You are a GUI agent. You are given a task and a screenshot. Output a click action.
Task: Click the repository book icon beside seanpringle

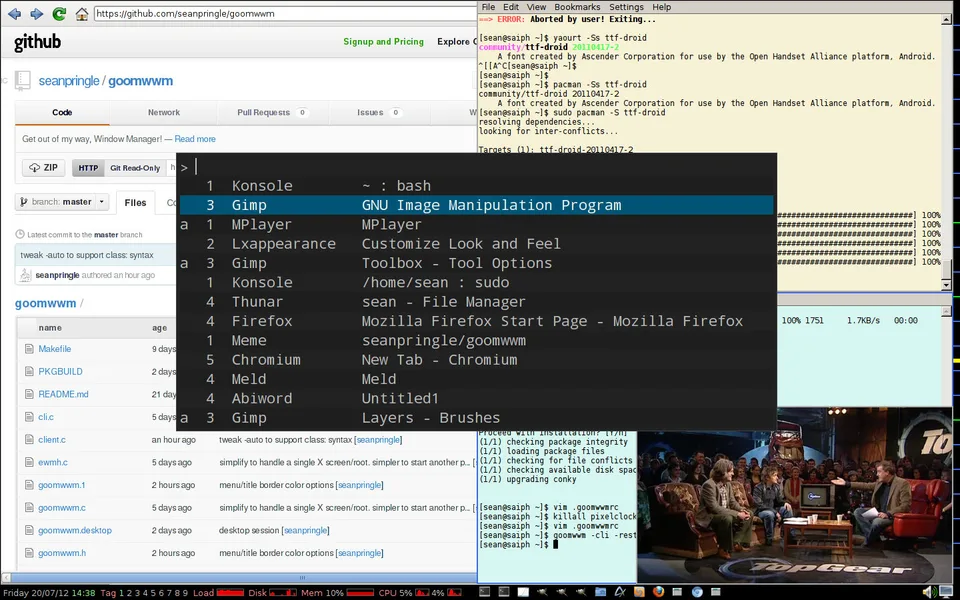tap(23, 81)
